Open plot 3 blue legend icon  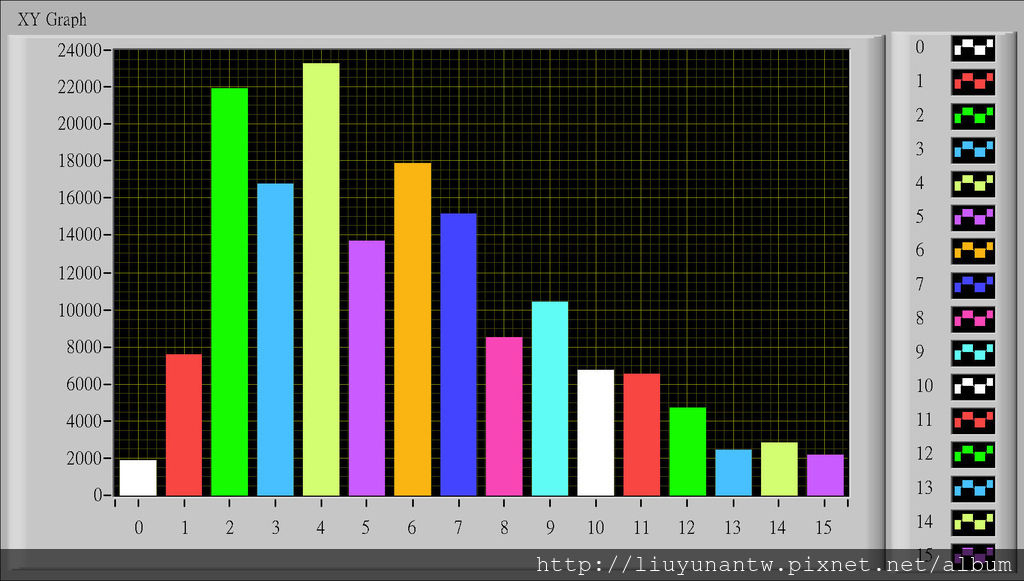[x=973, y=150]
